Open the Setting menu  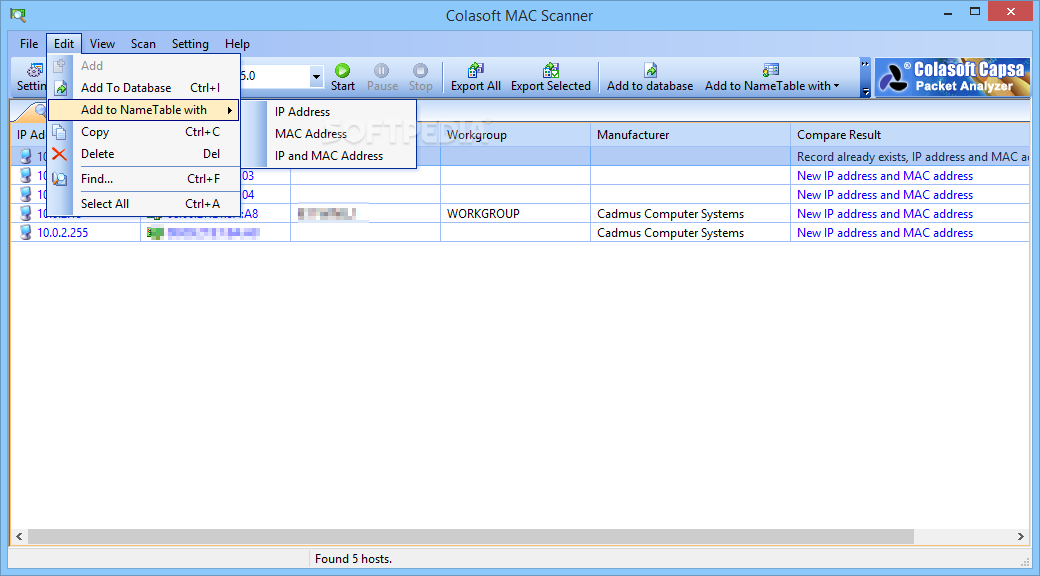190,44
